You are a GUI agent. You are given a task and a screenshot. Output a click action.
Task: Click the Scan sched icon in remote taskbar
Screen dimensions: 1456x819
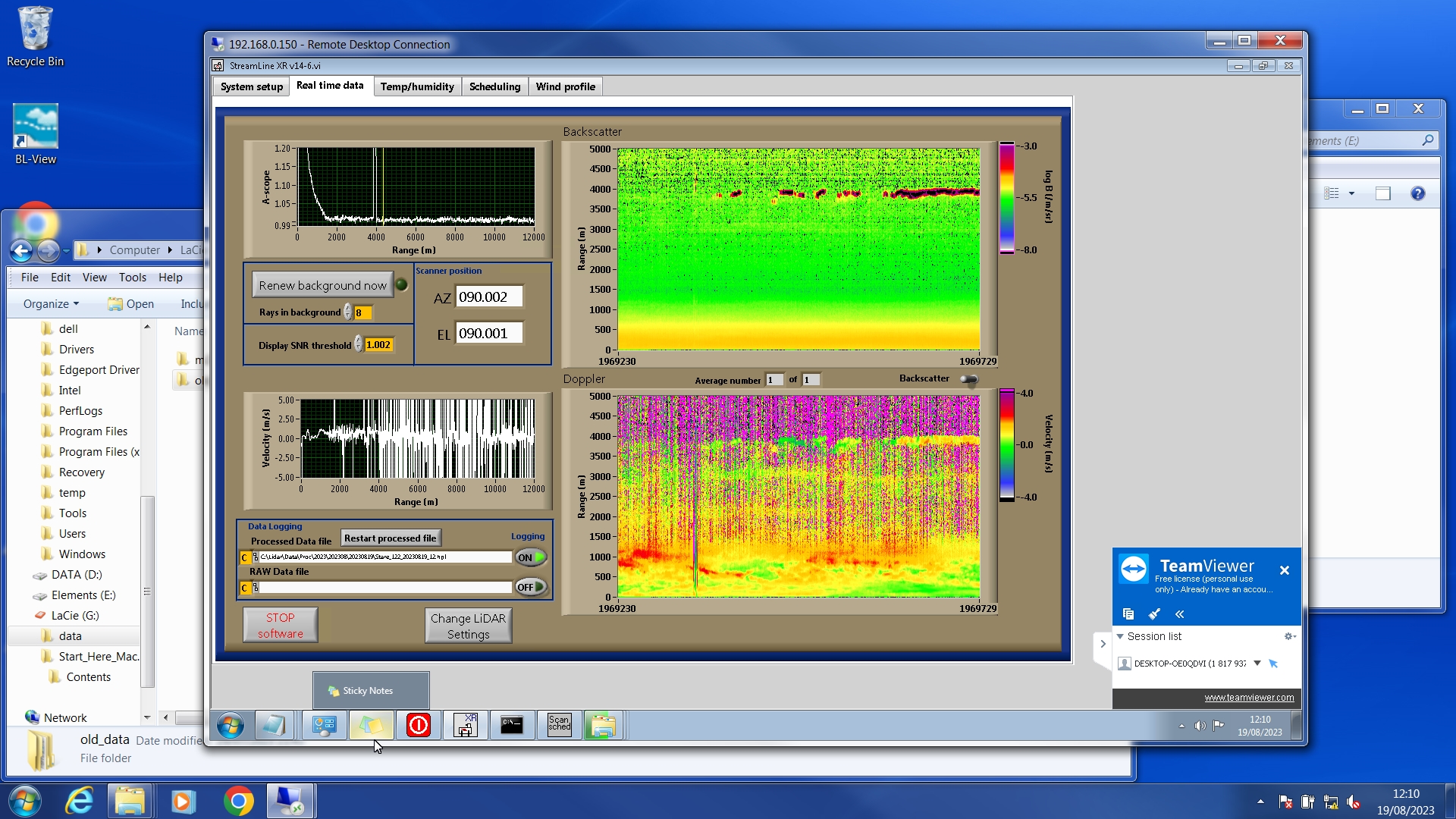tap(559, 725)
